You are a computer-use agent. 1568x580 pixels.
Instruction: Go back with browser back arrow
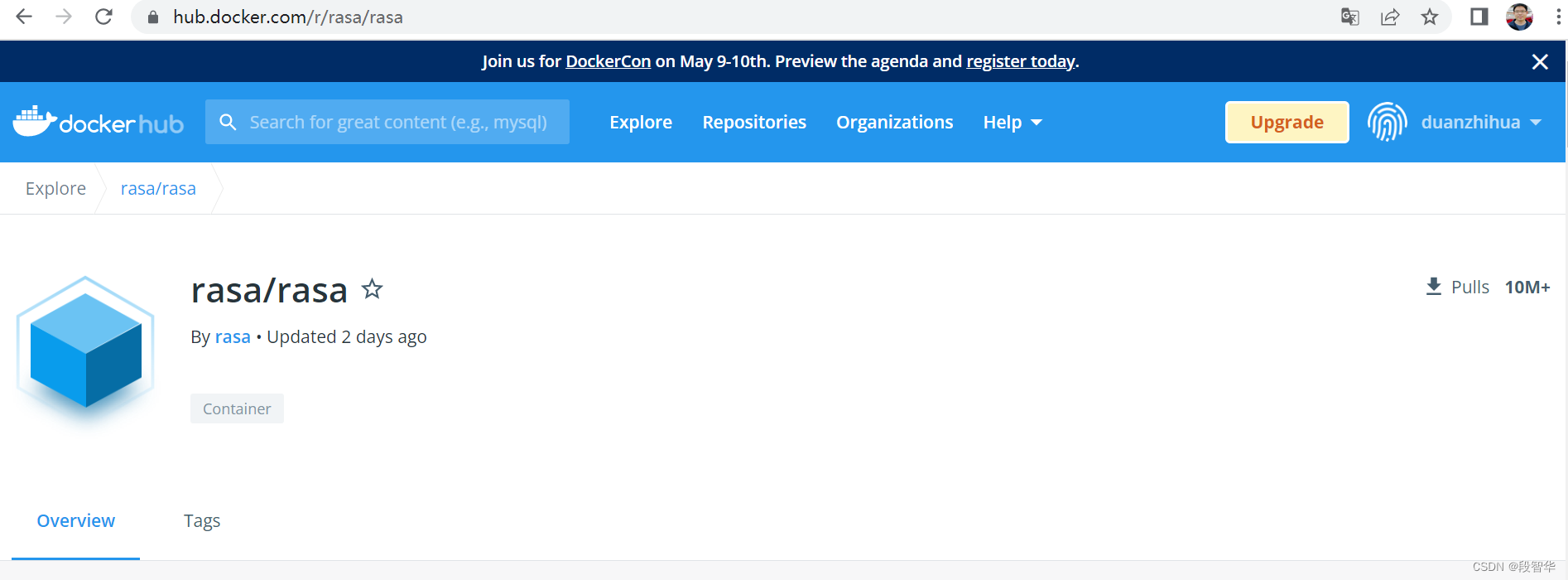(x=24, y=17)
